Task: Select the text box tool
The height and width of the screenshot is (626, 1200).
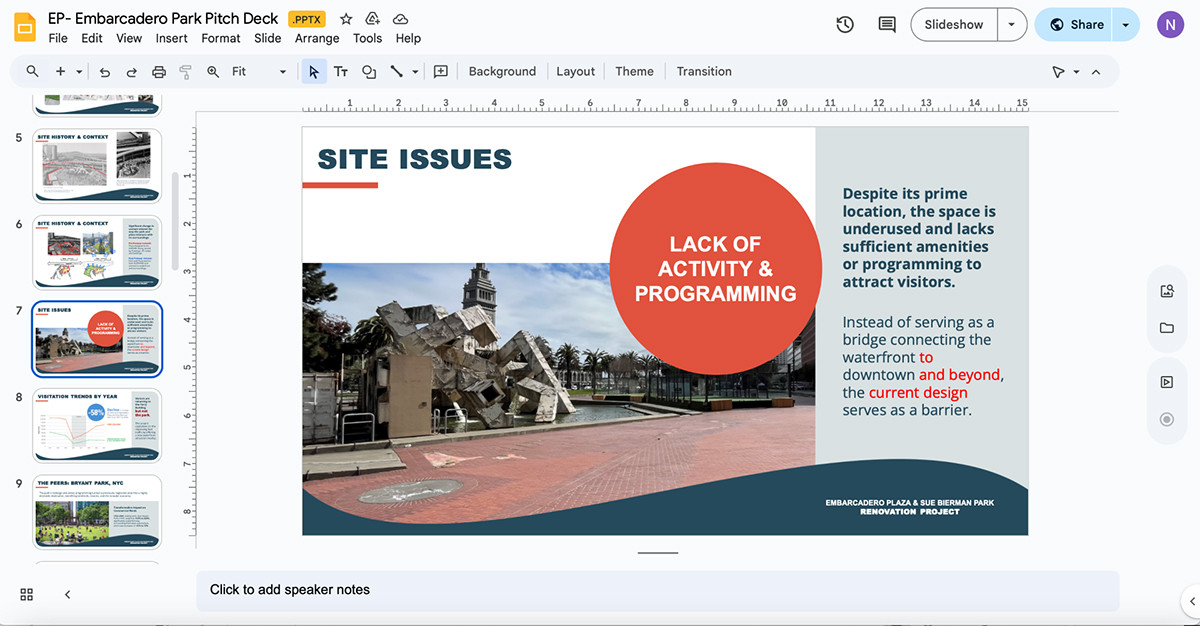Action: [x=341, y=72]
